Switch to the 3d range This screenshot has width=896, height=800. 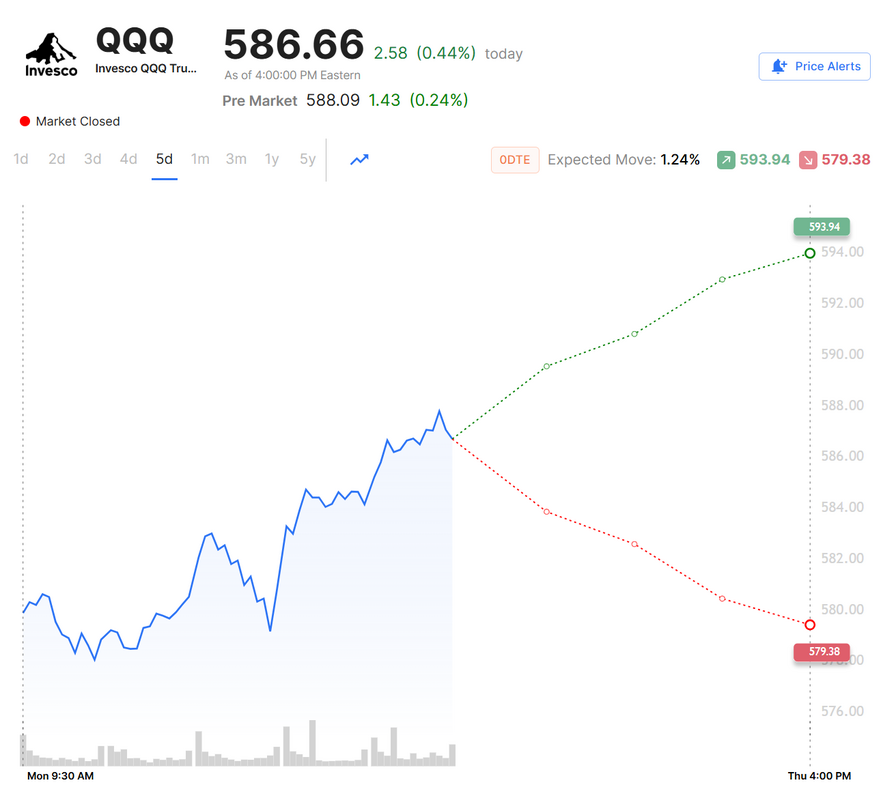point(93,159)
